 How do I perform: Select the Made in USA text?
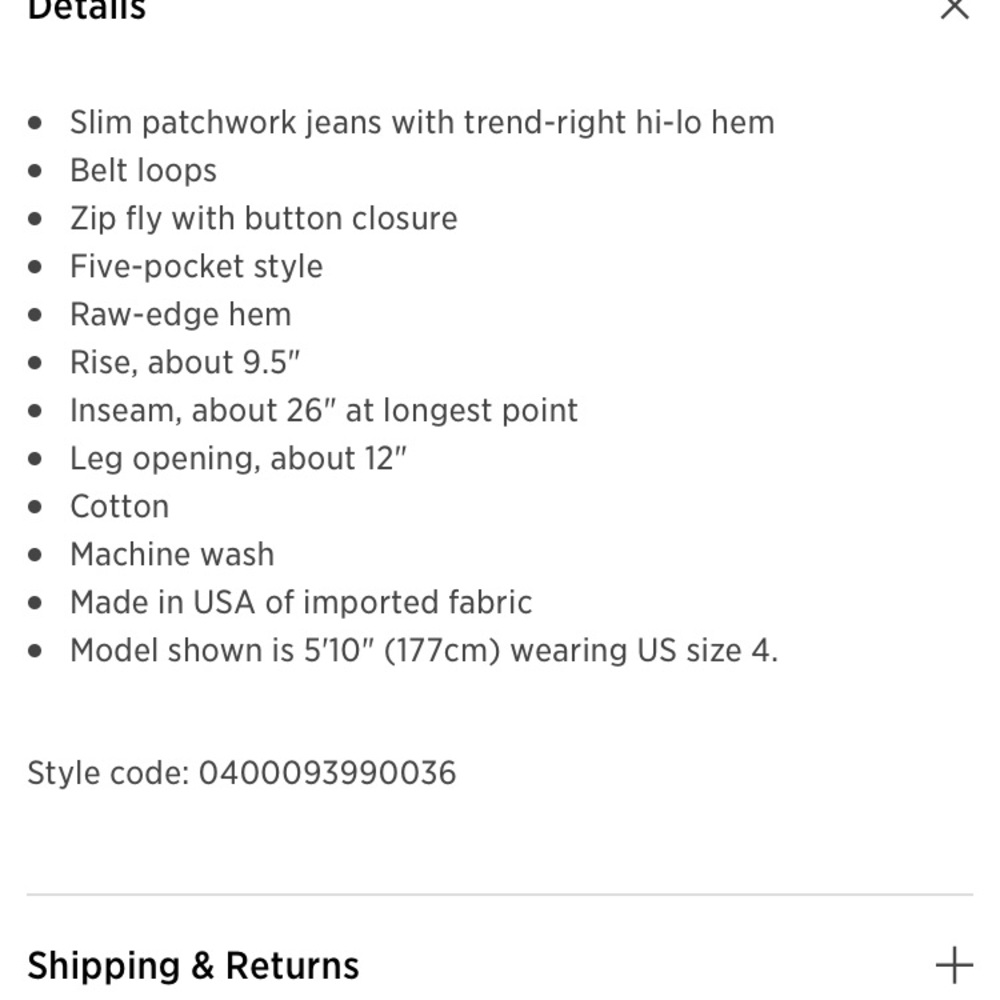[300, 602]
